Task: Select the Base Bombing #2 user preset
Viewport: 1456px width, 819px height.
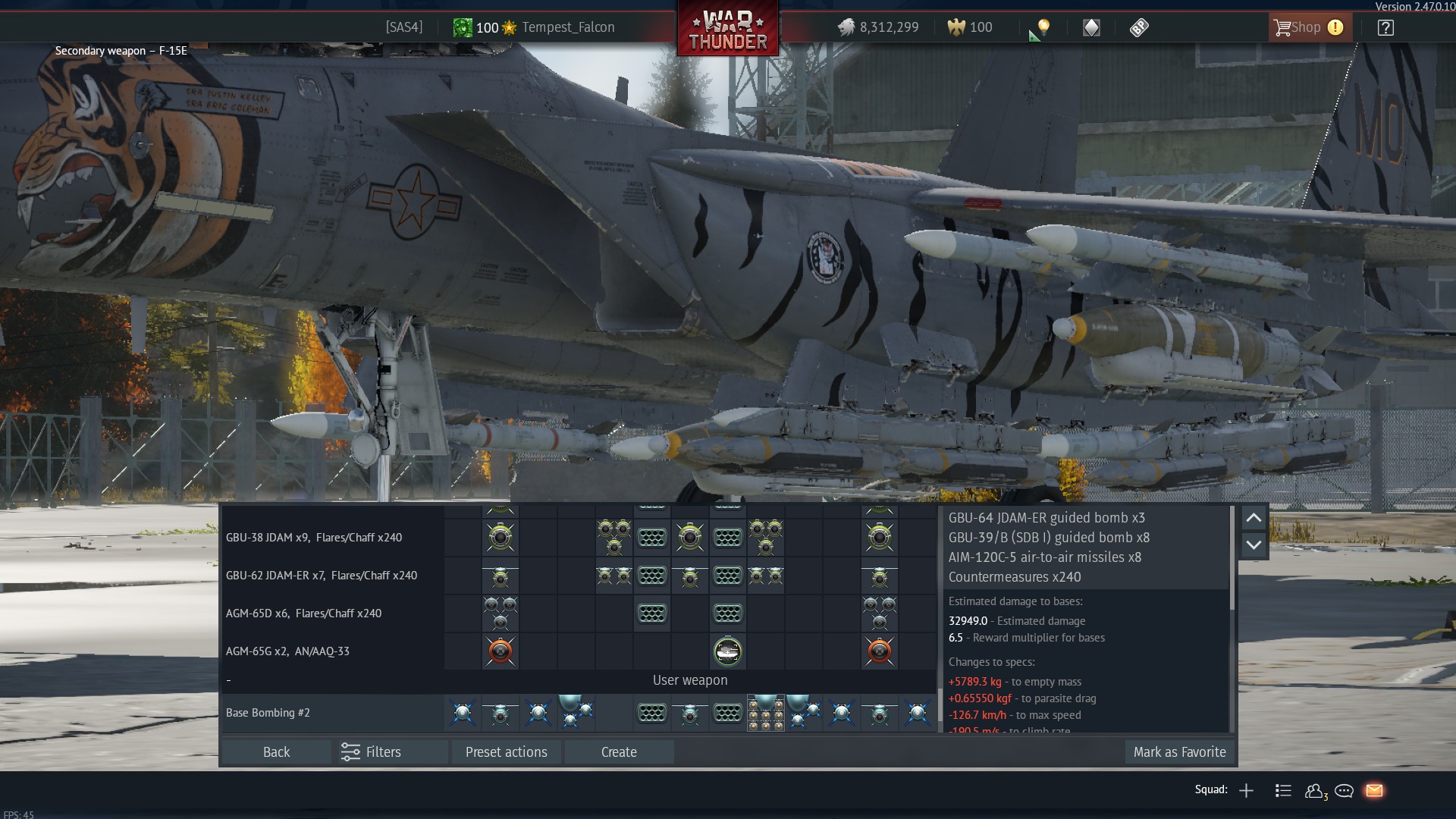Action: coord(268,713)
